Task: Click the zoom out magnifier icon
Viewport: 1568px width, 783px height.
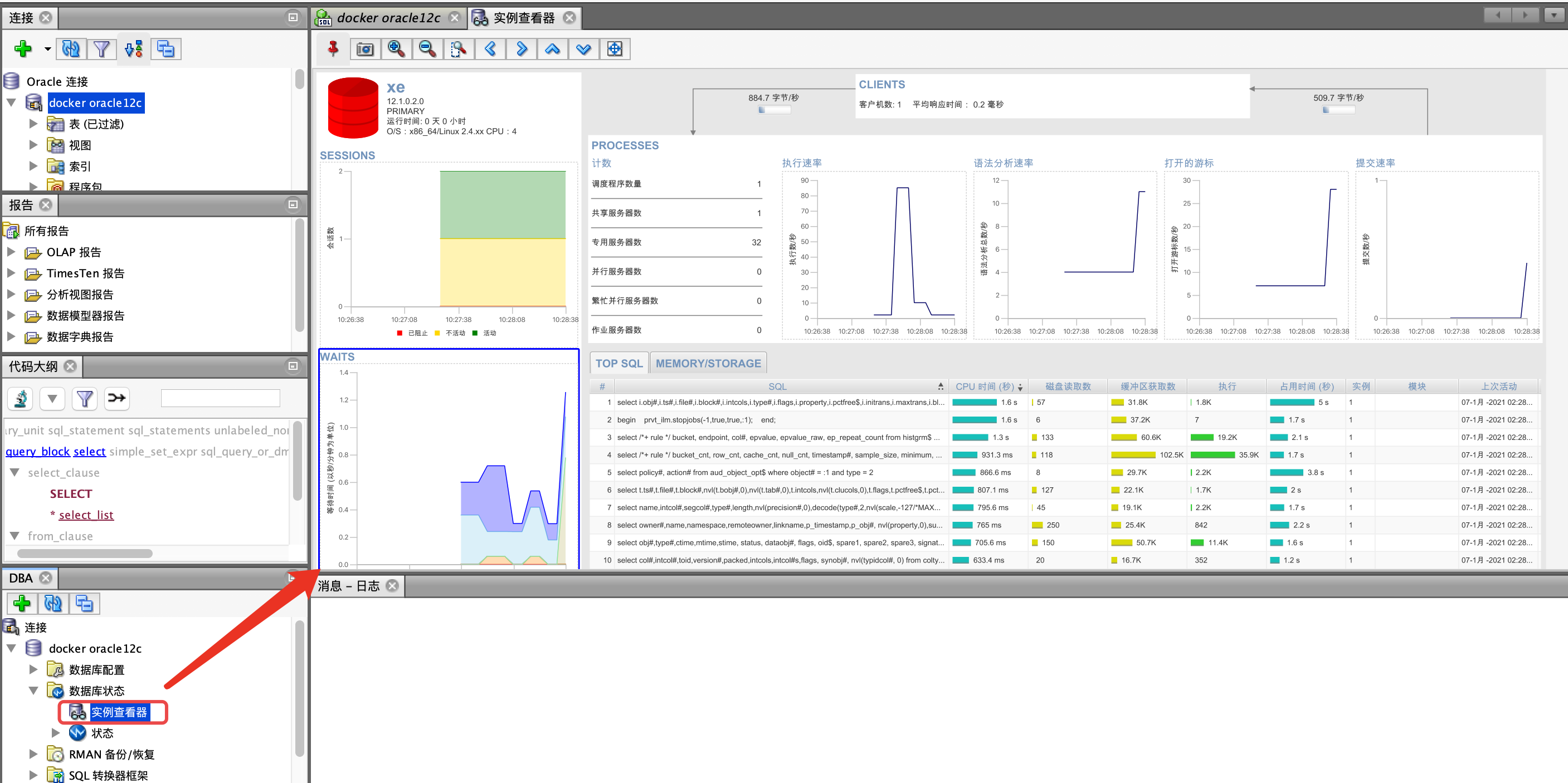Action: (427, 48)
